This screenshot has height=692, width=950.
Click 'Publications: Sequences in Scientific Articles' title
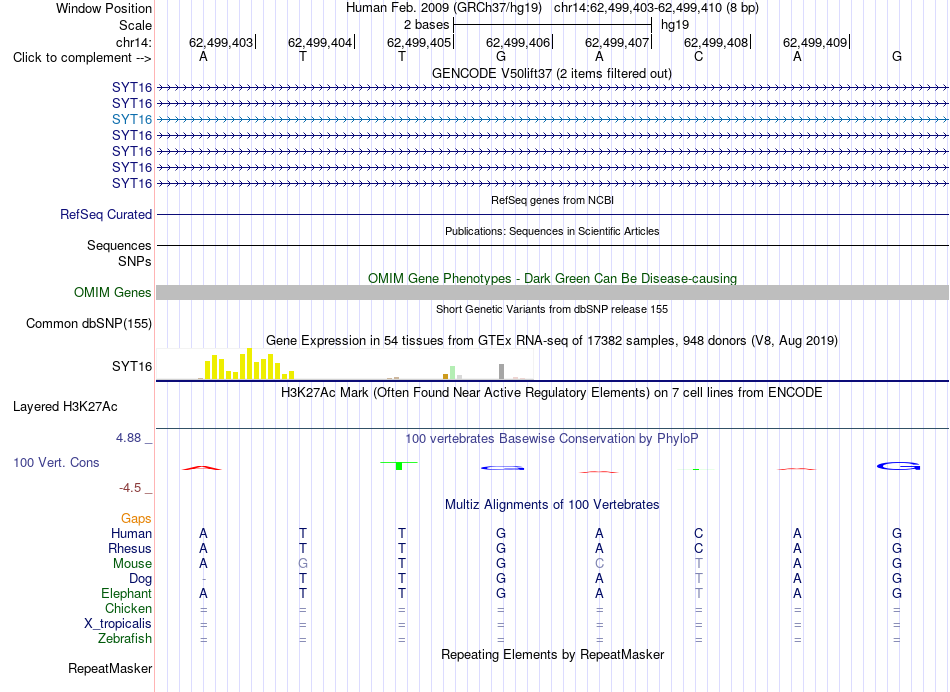(552, 231)
